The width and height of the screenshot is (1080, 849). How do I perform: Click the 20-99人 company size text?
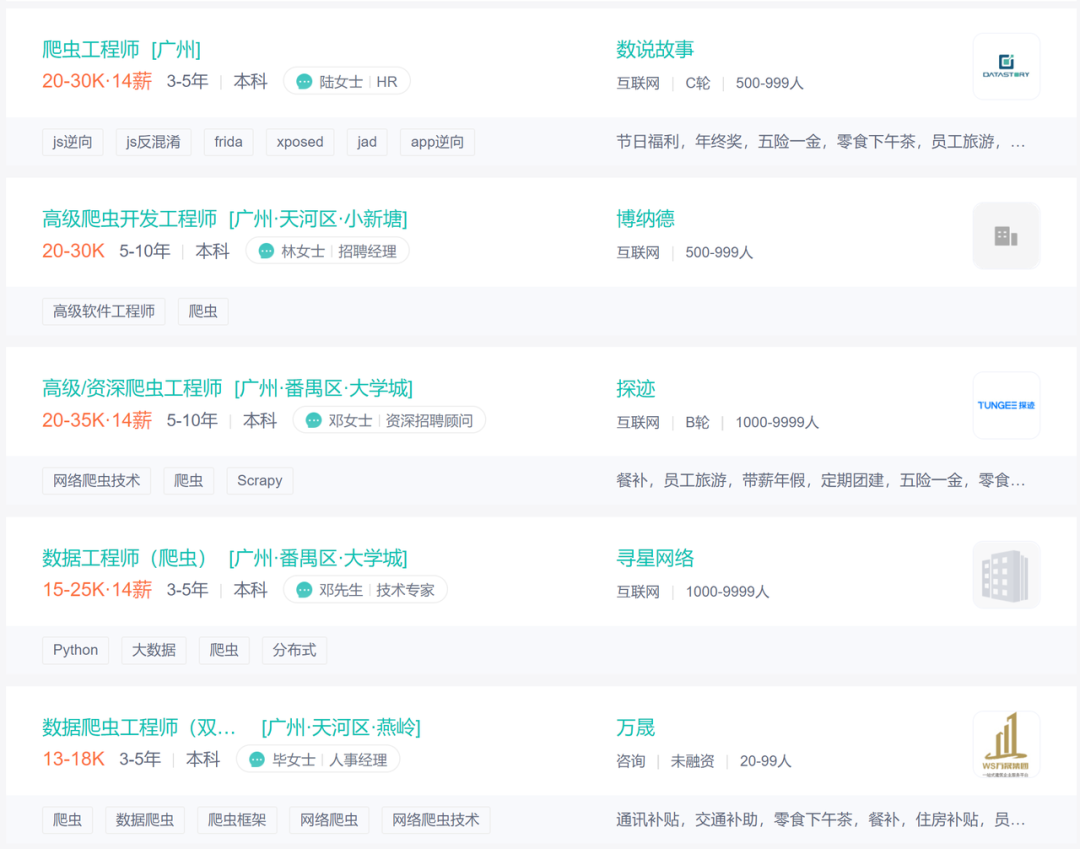coord(765,761)
